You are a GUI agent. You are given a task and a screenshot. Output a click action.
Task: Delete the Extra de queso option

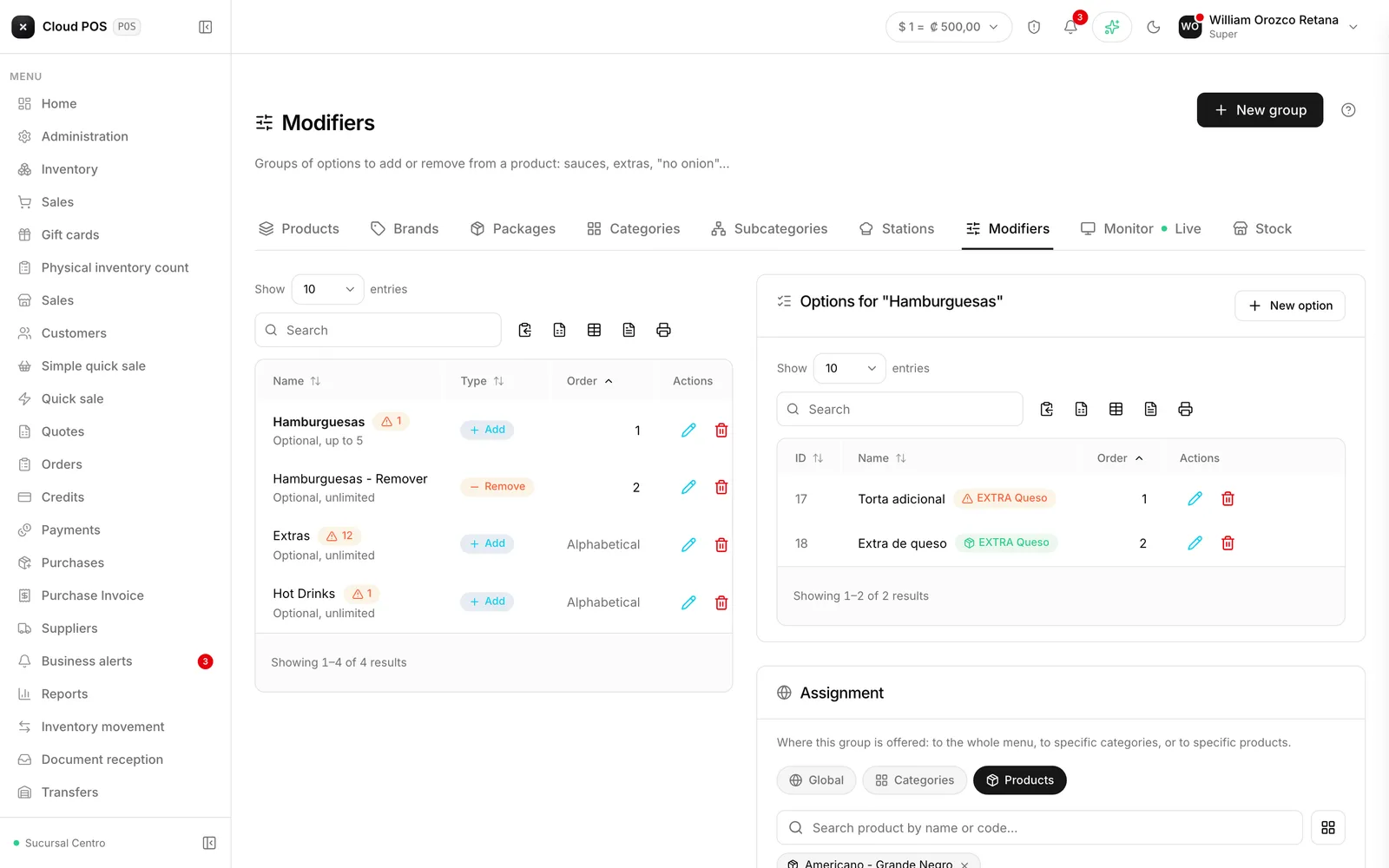click(x=1228, y=542)
